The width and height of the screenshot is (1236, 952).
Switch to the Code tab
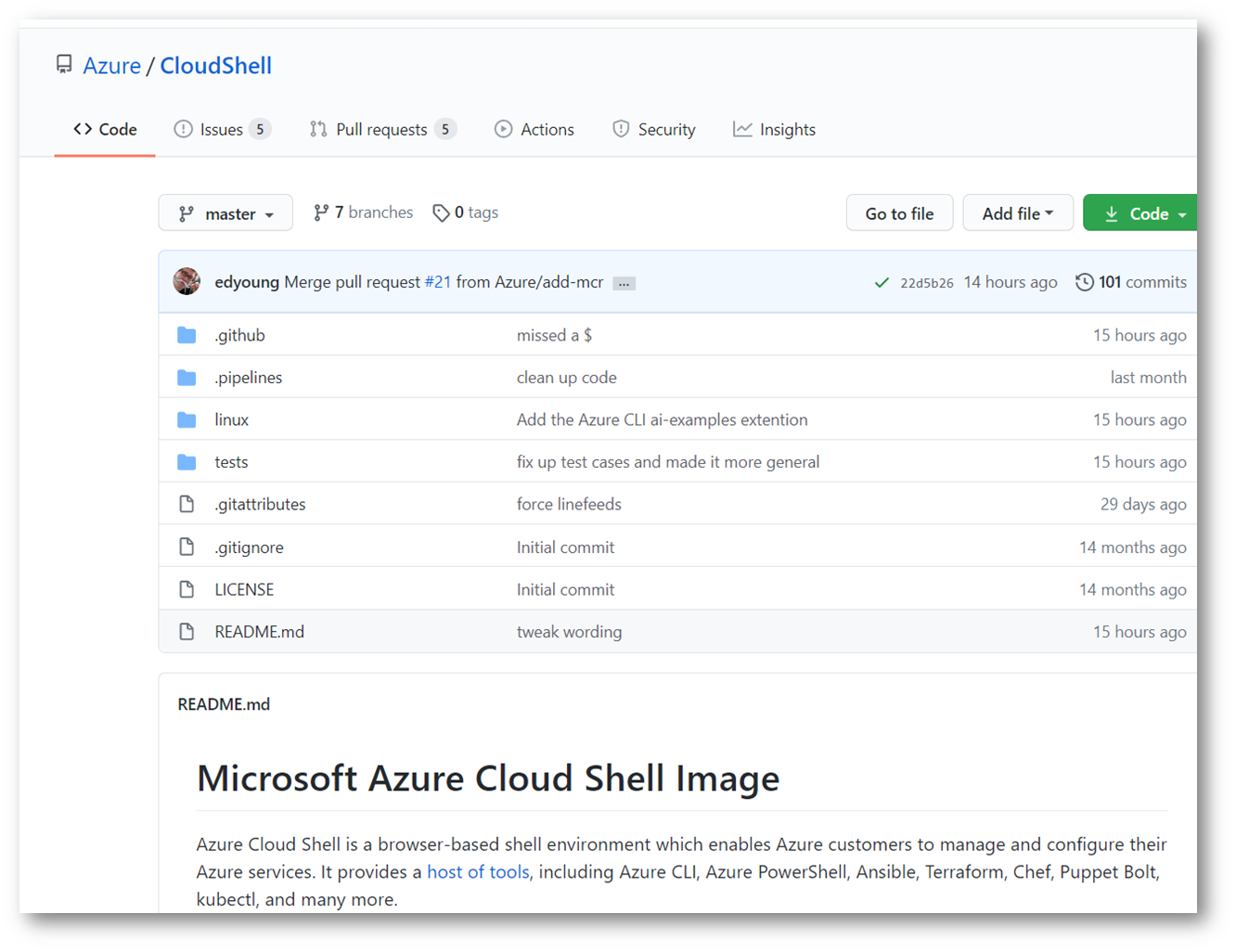click(105, 130)
